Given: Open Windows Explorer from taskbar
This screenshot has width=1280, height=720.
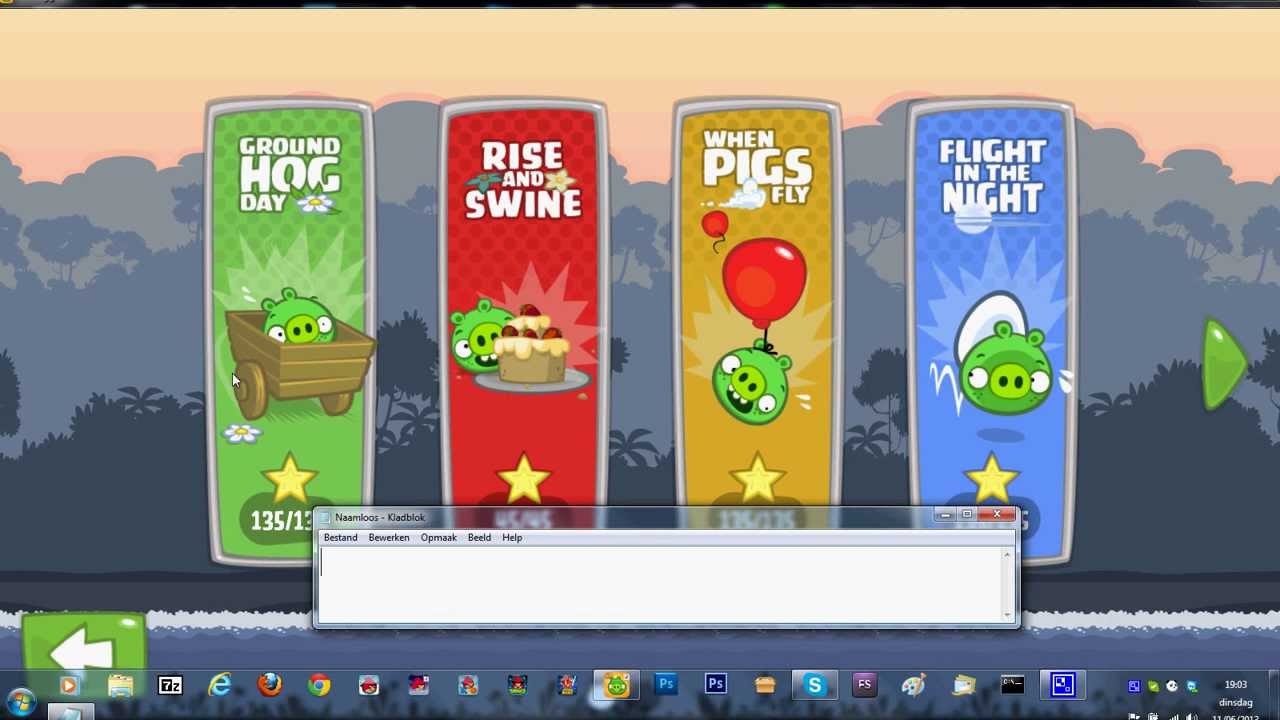Looking at the screenshot, I should coord(120,686).
